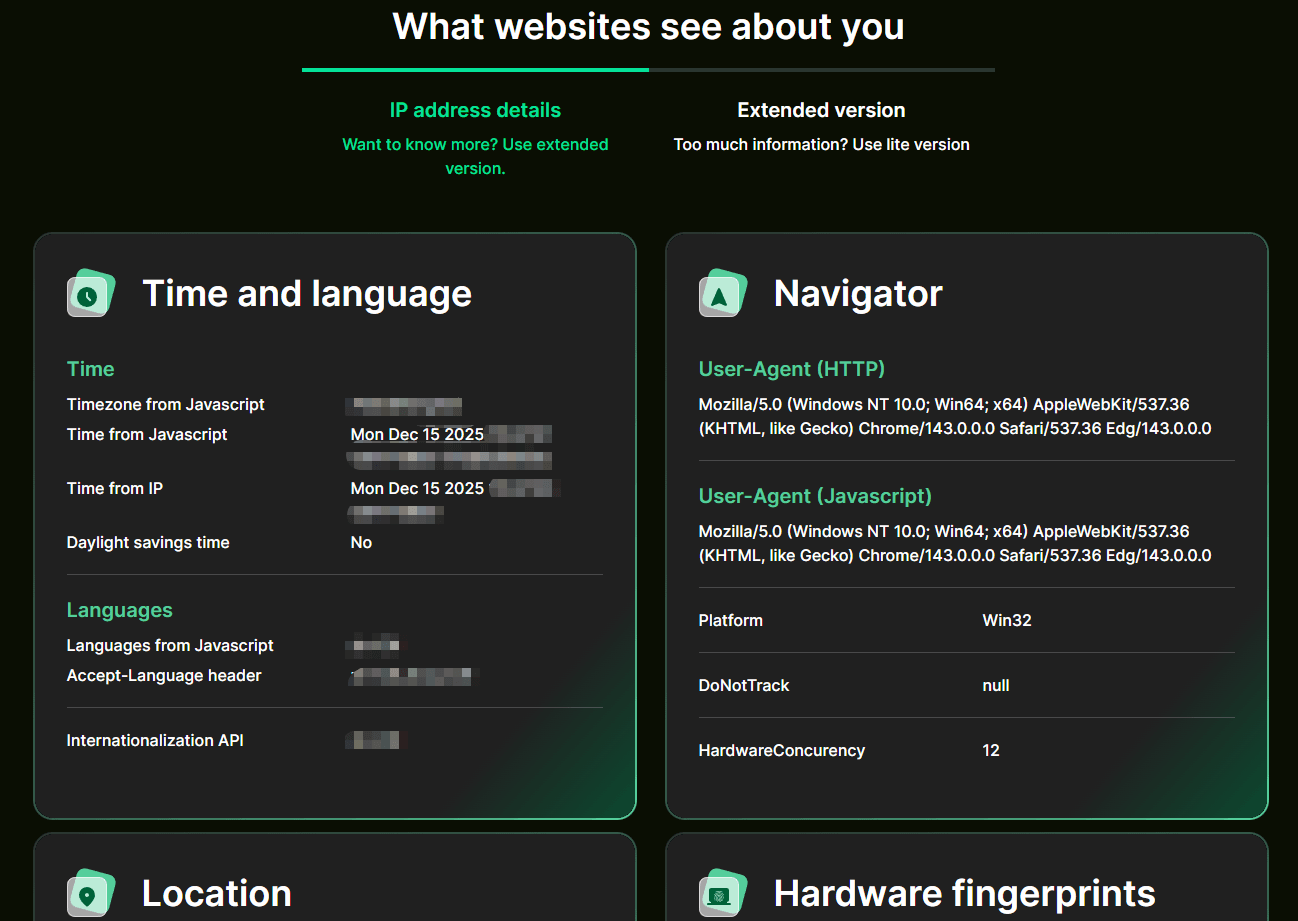Select the Time and language card heading
This screenshot has width=1298, height=921.
pos(307,294)
